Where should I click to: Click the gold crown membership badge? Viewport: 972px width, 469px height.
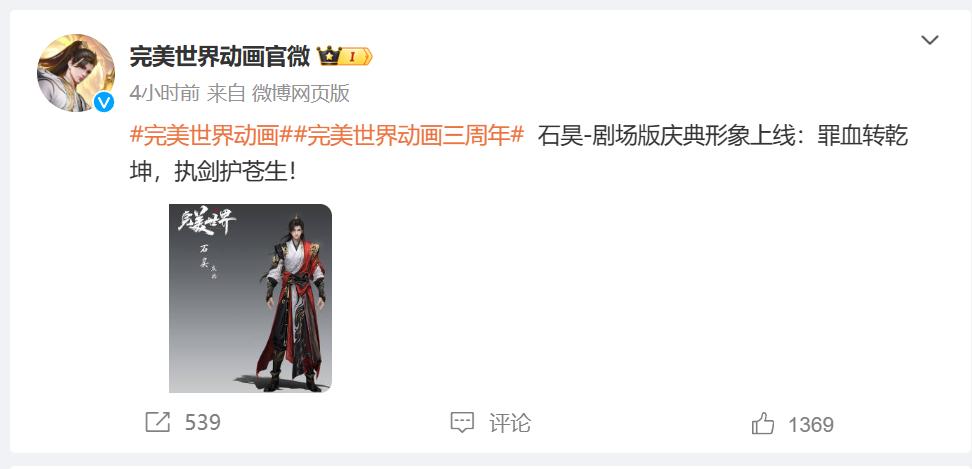329,57
